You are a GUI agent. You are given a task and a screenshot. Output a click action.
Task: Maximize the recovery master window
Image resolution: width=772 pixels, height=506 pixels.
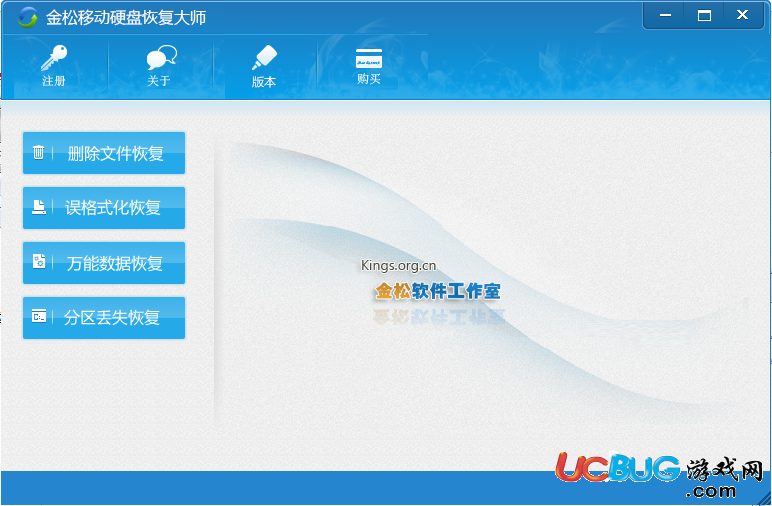(704, 16)
